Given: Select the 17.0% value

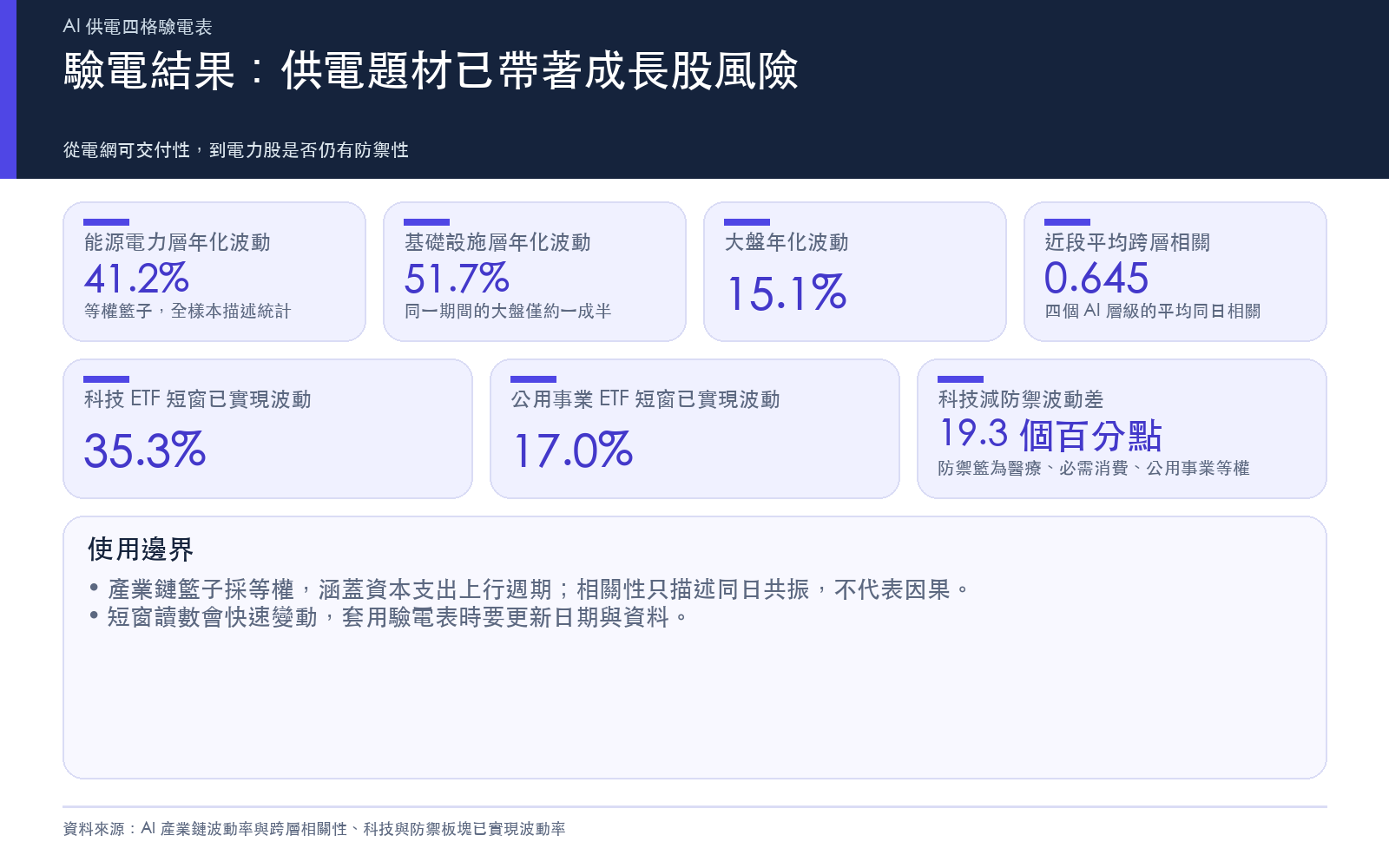Looking at the screenshot, I should 573,450.
